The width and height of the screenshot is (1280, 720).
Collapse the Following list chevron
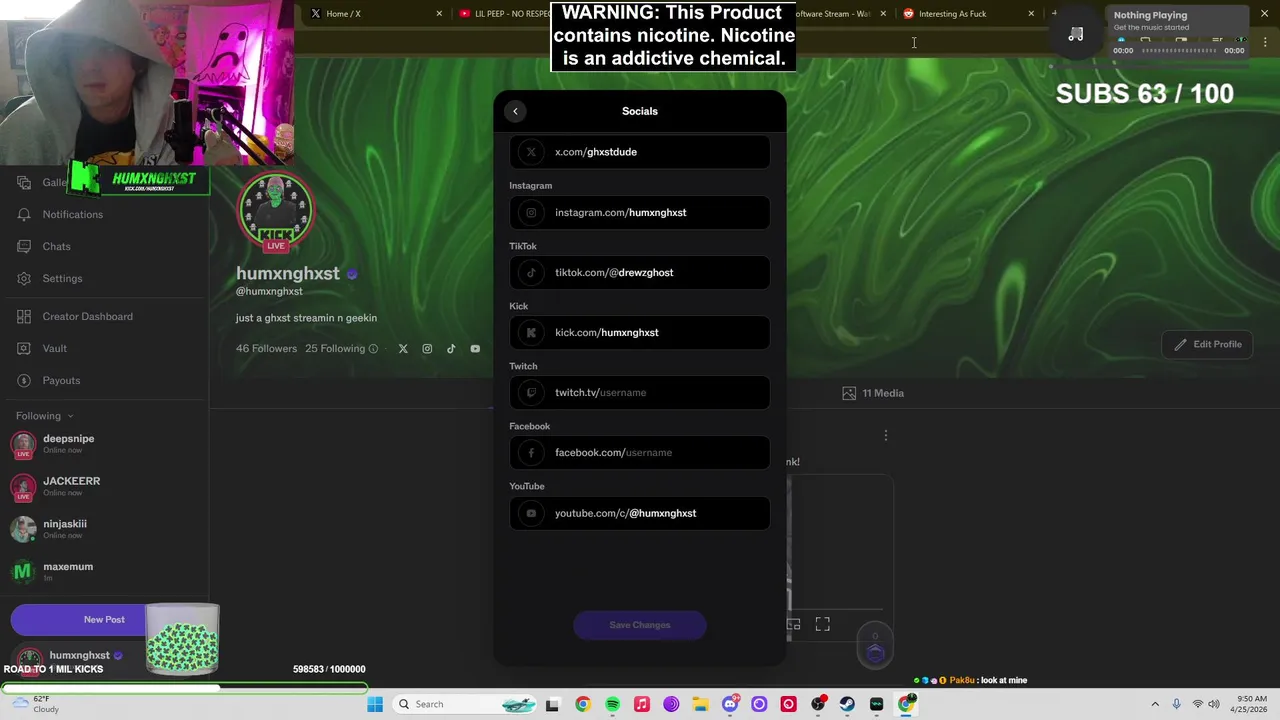pos(70,416)
